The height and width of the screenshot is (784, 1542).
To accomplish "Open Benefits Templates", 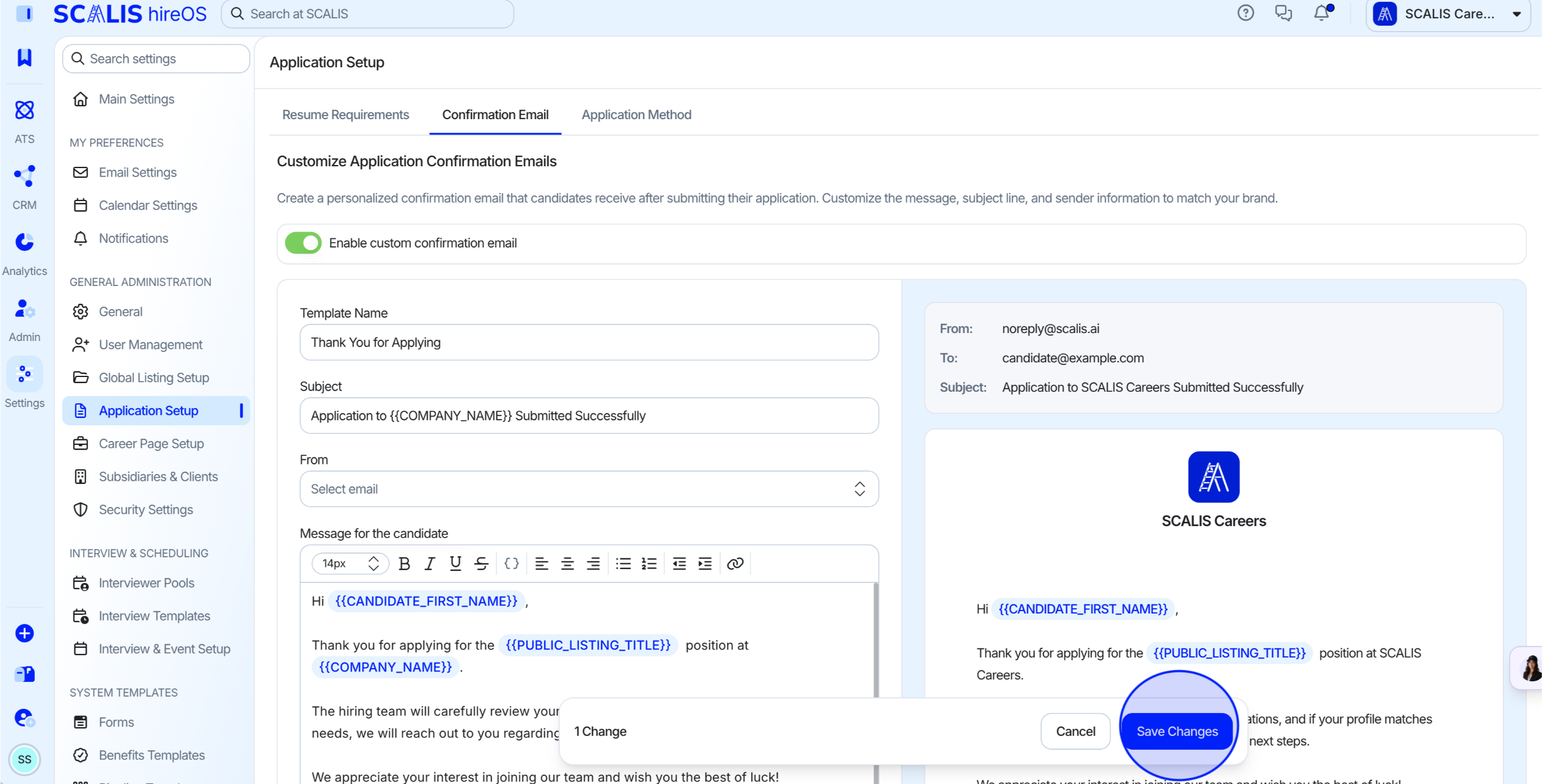I will tap(156, 755).
